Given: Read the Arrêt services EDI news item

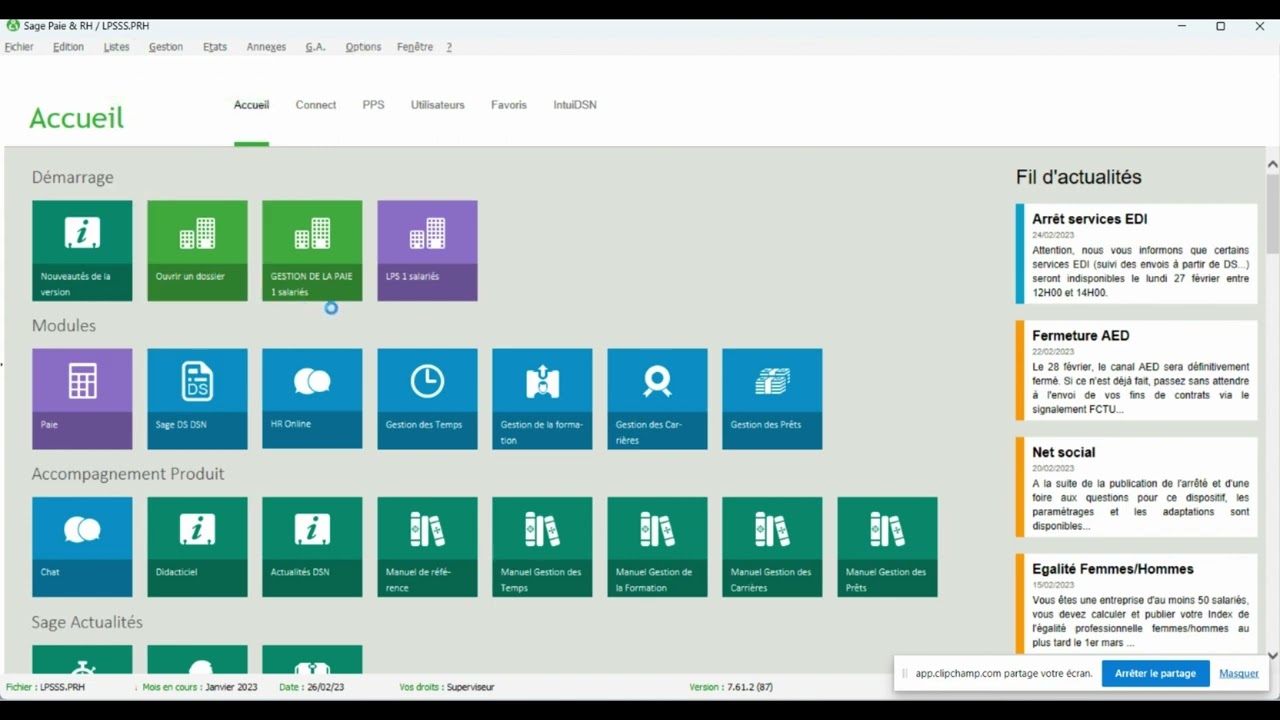Looking at the screenshot, I should (x=1136, y=254).
